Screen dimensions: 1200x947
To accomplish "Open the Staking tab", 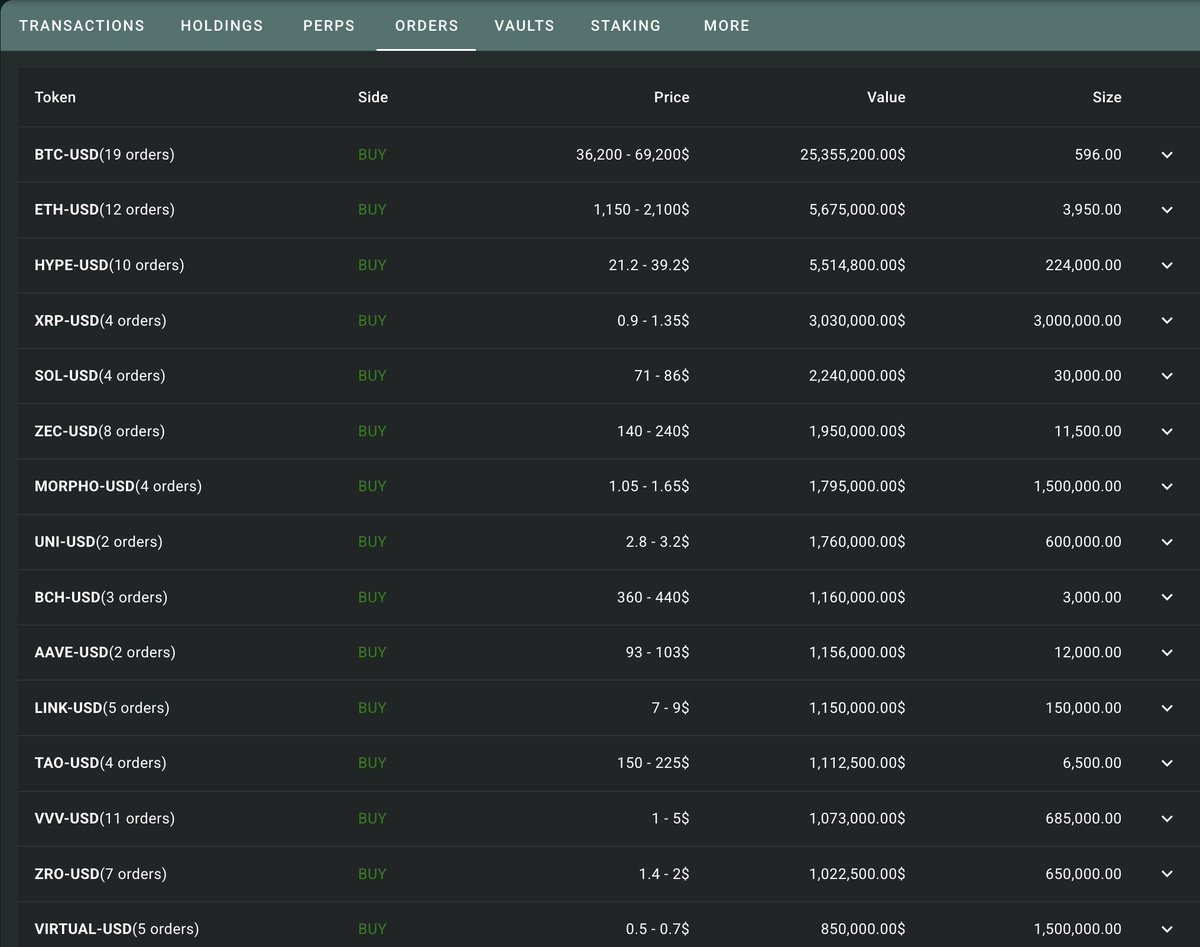I will tap(625, 26).
